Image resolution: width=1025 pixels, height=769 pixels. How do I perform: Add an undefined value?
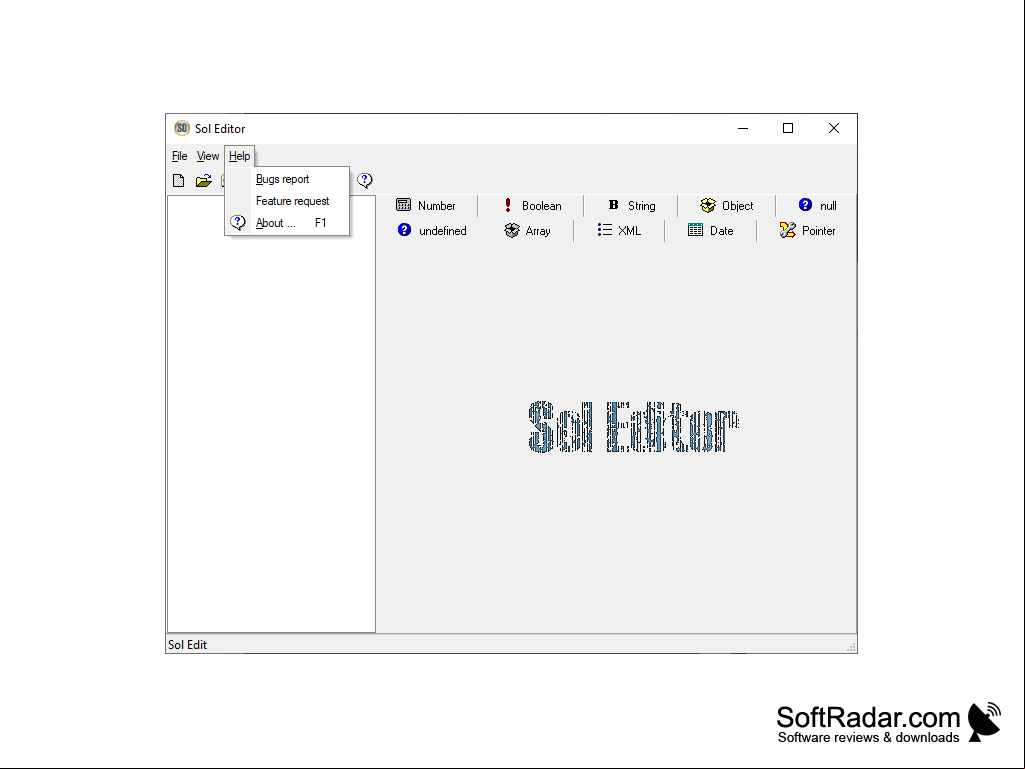(431, 230)
